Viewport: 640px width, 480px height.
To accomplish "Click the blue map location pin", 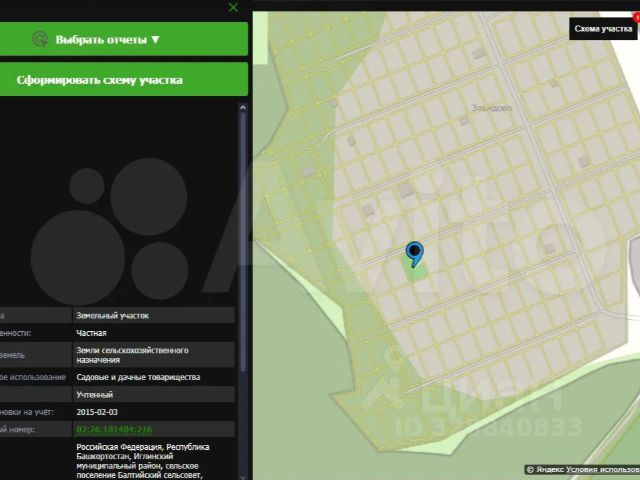I will point(414,253).
